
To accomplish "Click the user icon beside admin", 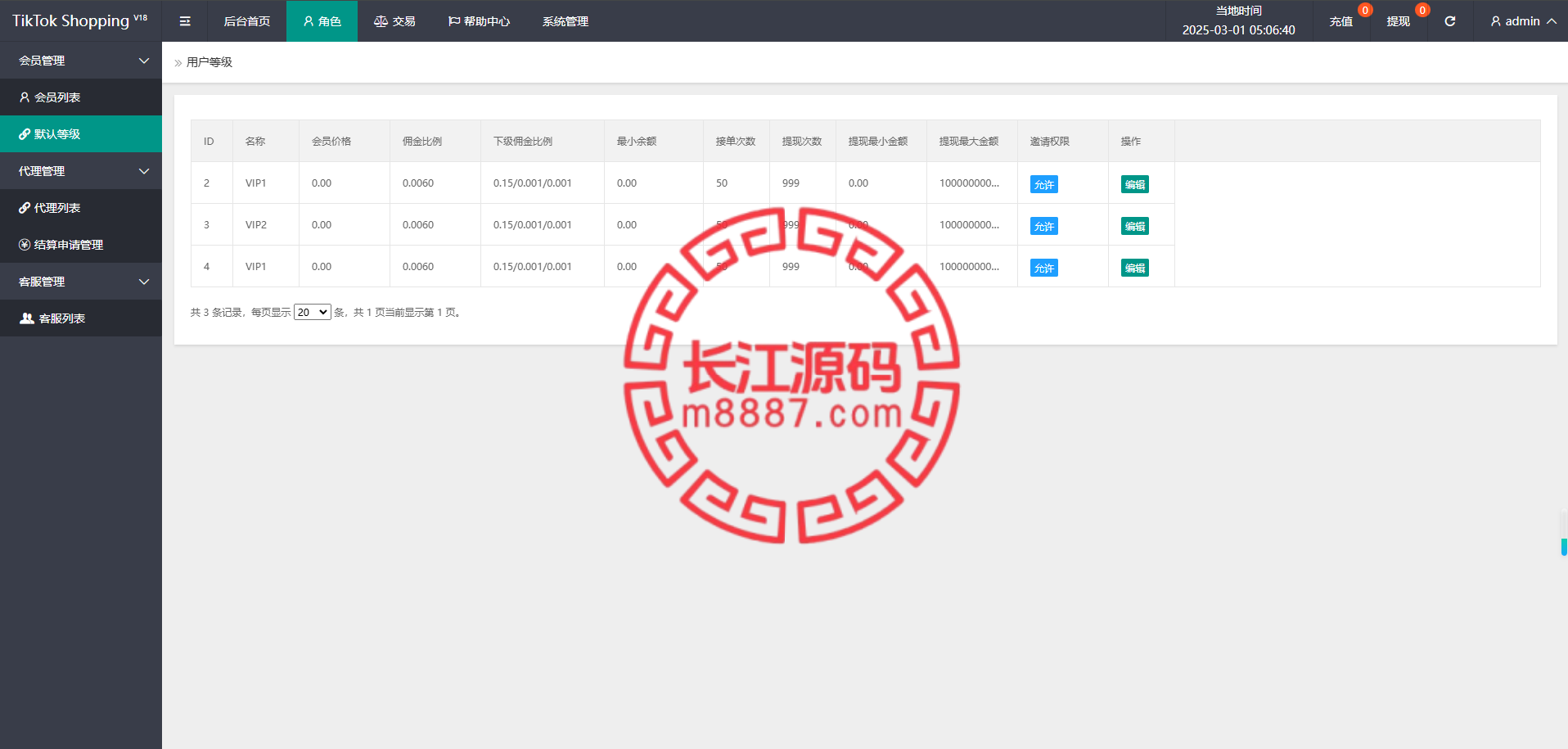I will (1495, 21).
